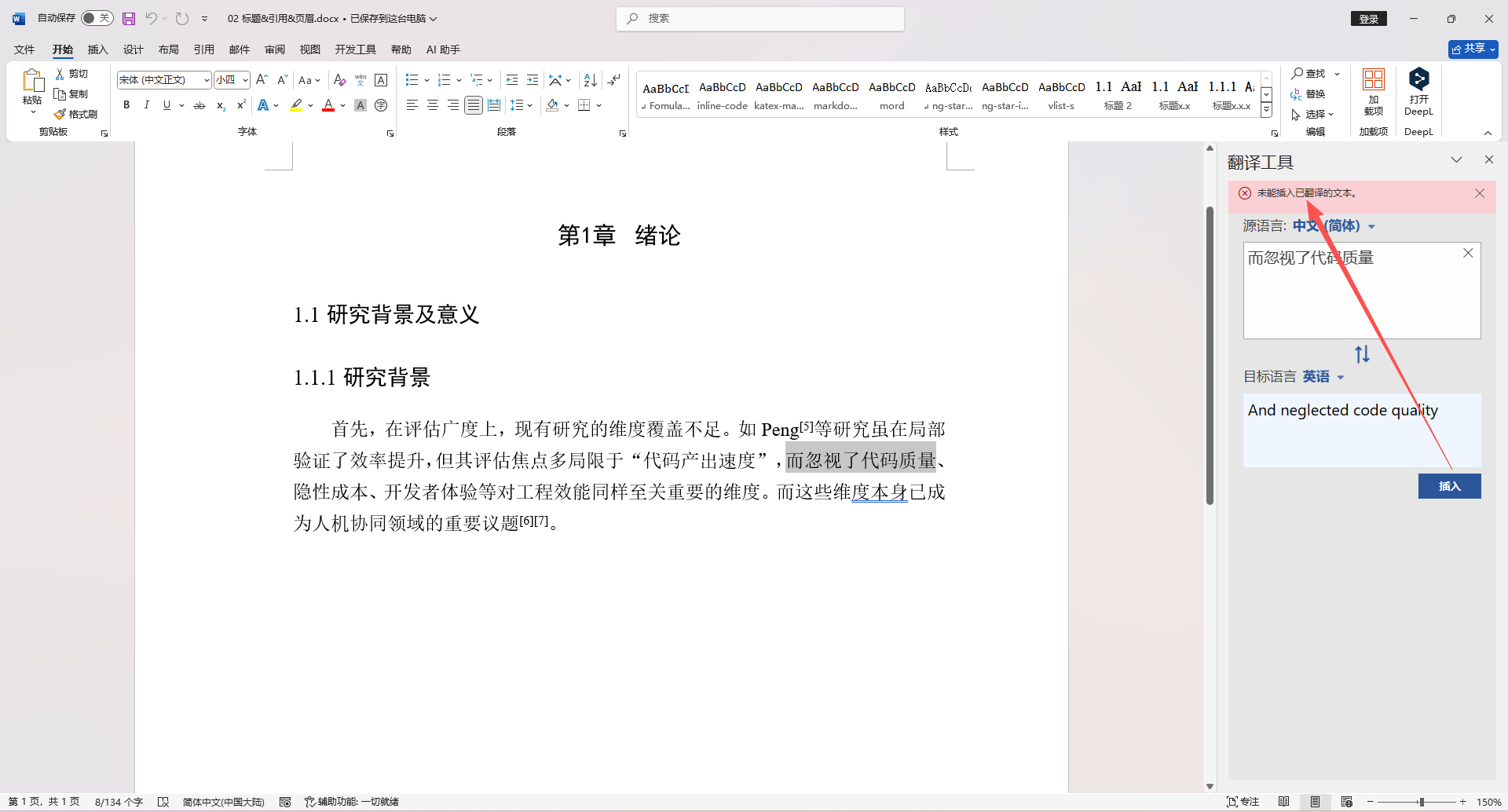This screenshot has height=812, width=1508.
Task: Align text right
Action: 452,105
